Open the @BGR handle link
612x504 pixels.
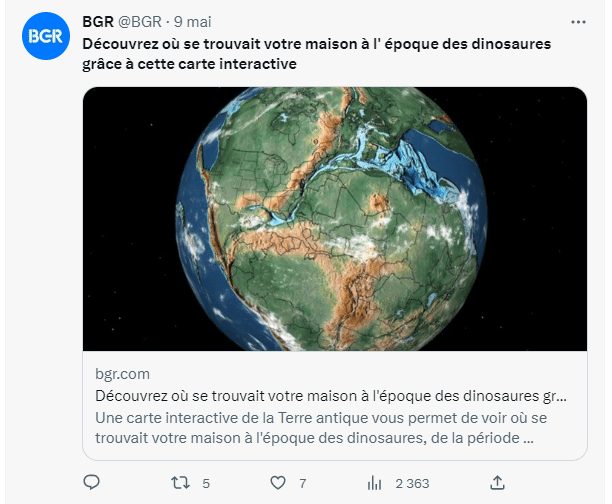click(x=140, y=22)
